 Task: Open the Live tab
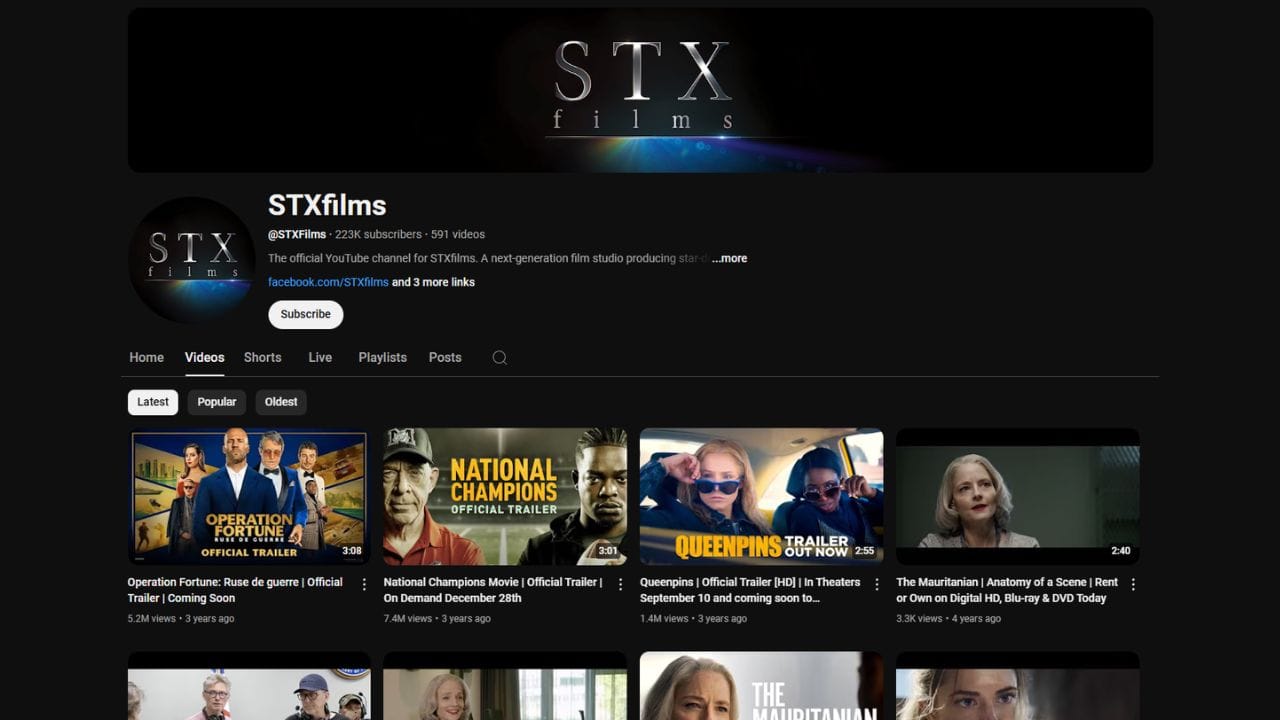pyautogui.click(x=320, y=357)
